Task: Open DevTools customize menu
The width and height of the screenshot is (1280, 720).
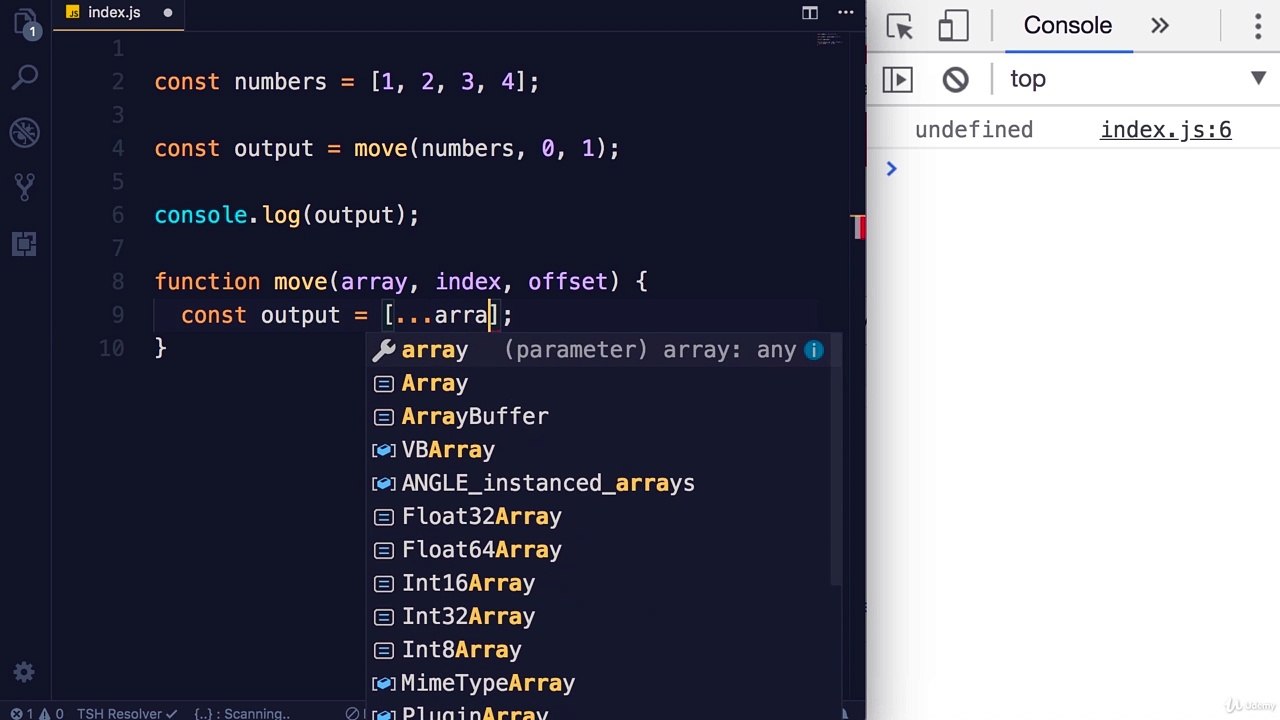Action: (1258, 27)
